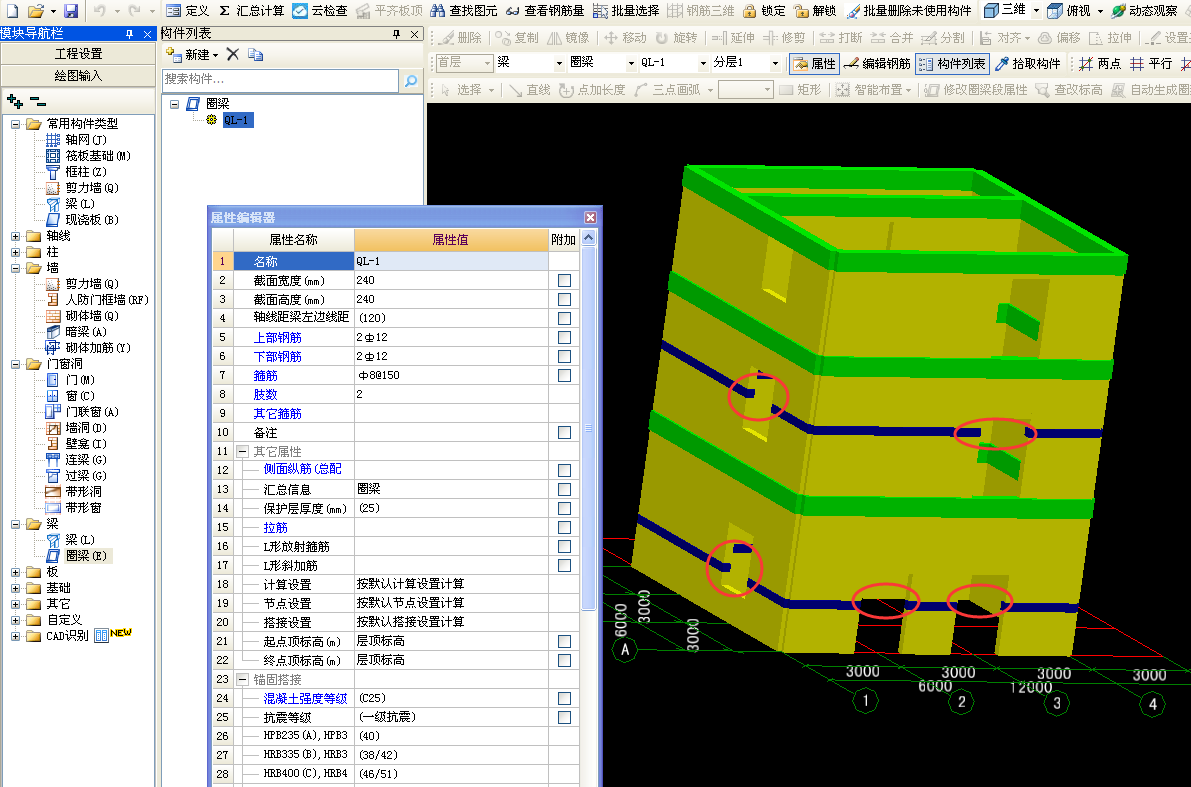Select QL-1 in component list tree
This screenshot has height=787, width=1191.
pos(236,120)
